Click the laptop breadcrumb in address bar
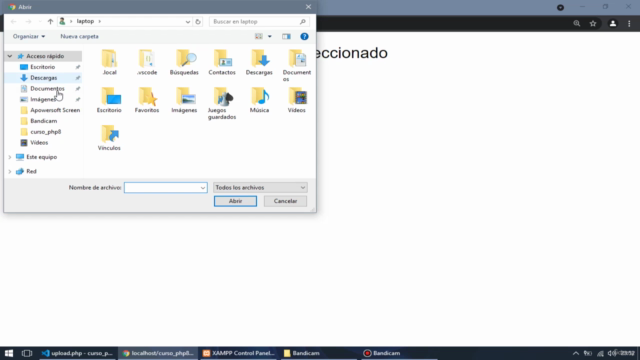The width and height of the screenshot is (640, 360). point(85,21)
